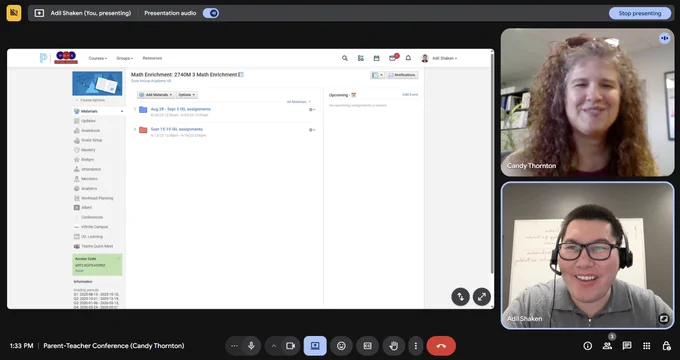Viewport: 680px width, 360px height.
Task: Raise hand using the hand icon
Action: 394,346
